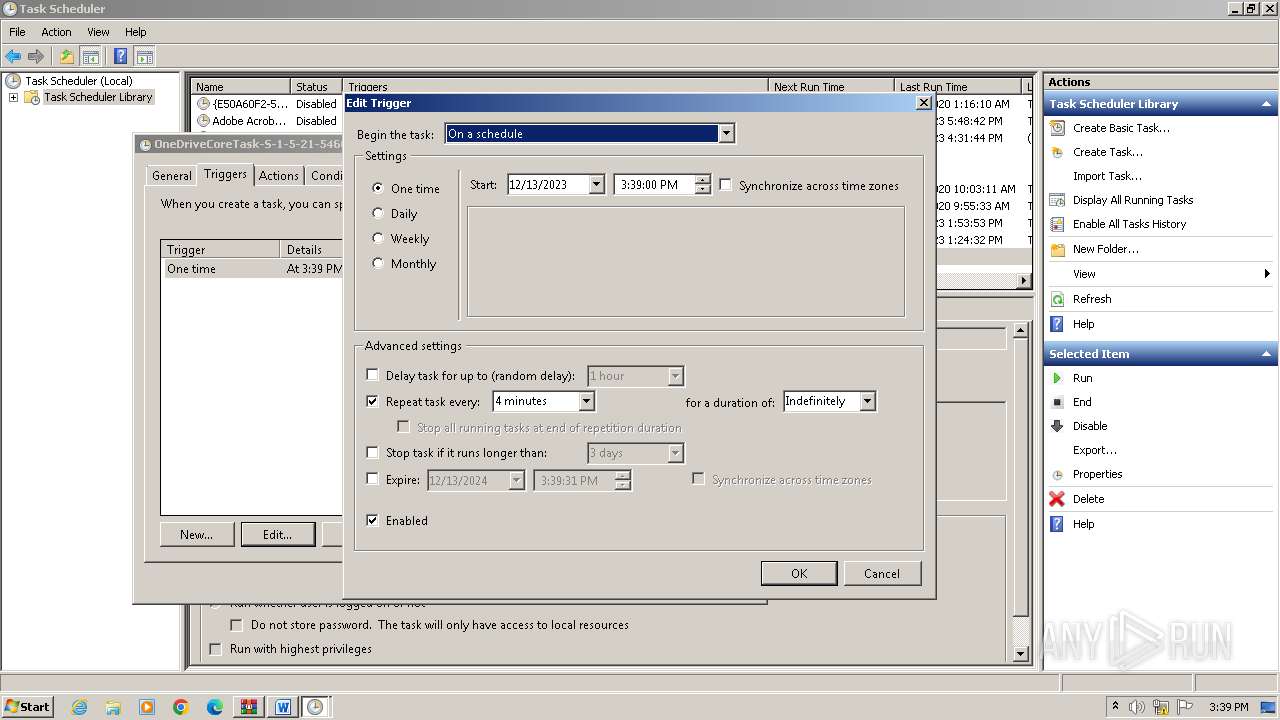The height and width of the screenshot is (720, 1280).
Task: Click the vertical scrollbar down arrow
Action: 1021,654
